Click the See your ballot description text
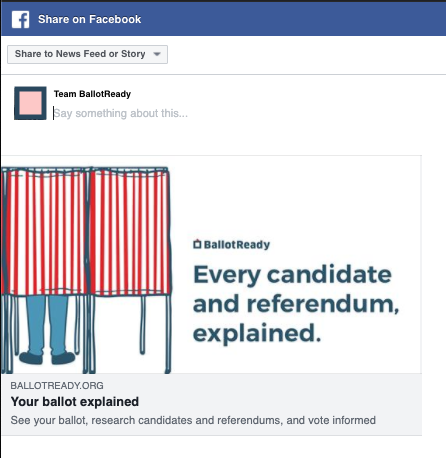The width and height of the screenshot is (446, 458). click(x=193, y=420)
